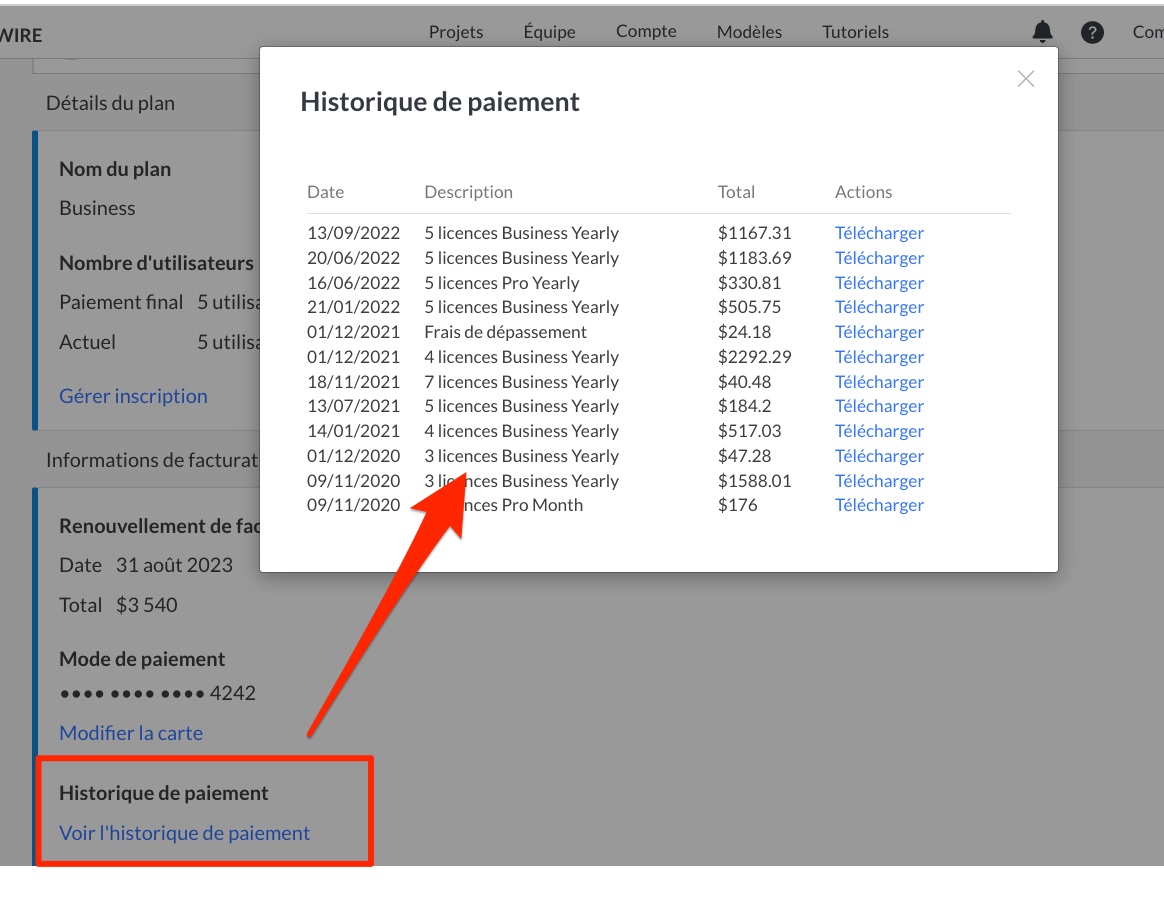Click the Modifier la carte link
This screenshot has height=908, width=1164.
pos(131,733)
